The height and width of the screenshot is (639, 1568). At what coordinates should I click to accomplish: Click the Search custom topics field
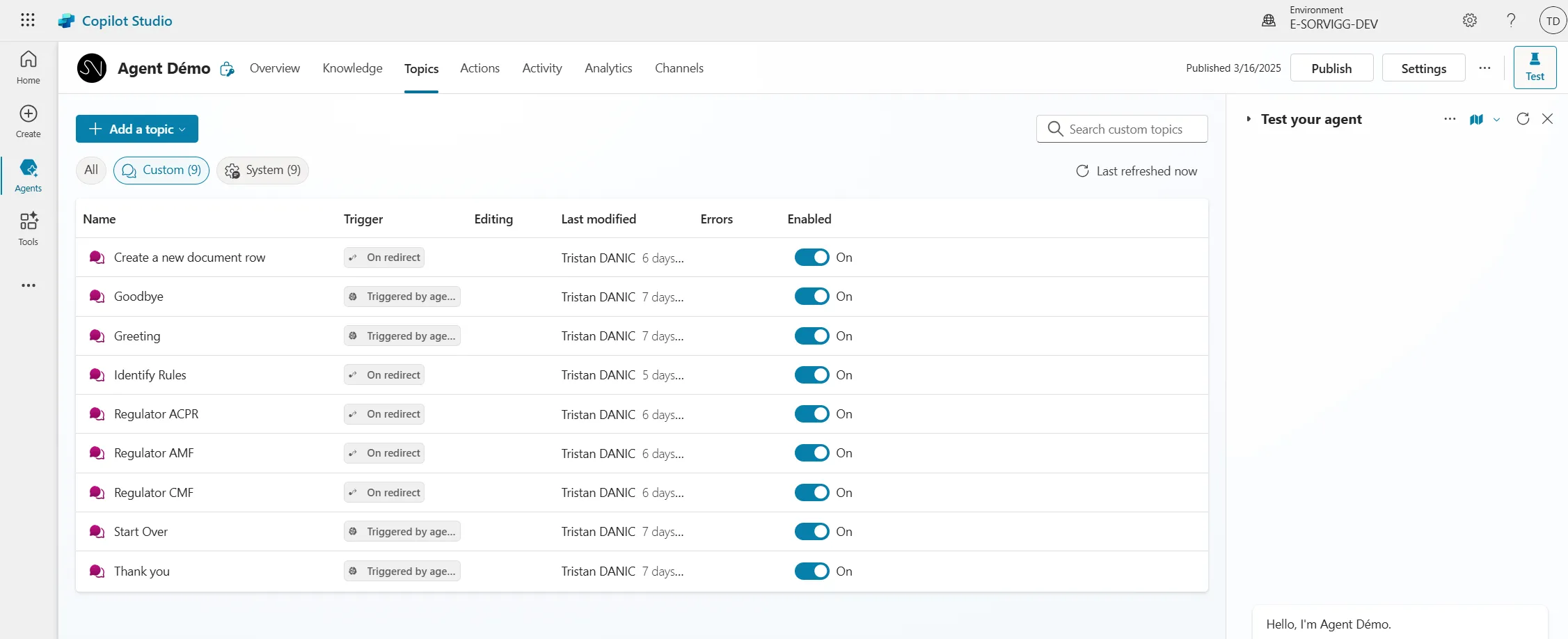pos(1122,129)
